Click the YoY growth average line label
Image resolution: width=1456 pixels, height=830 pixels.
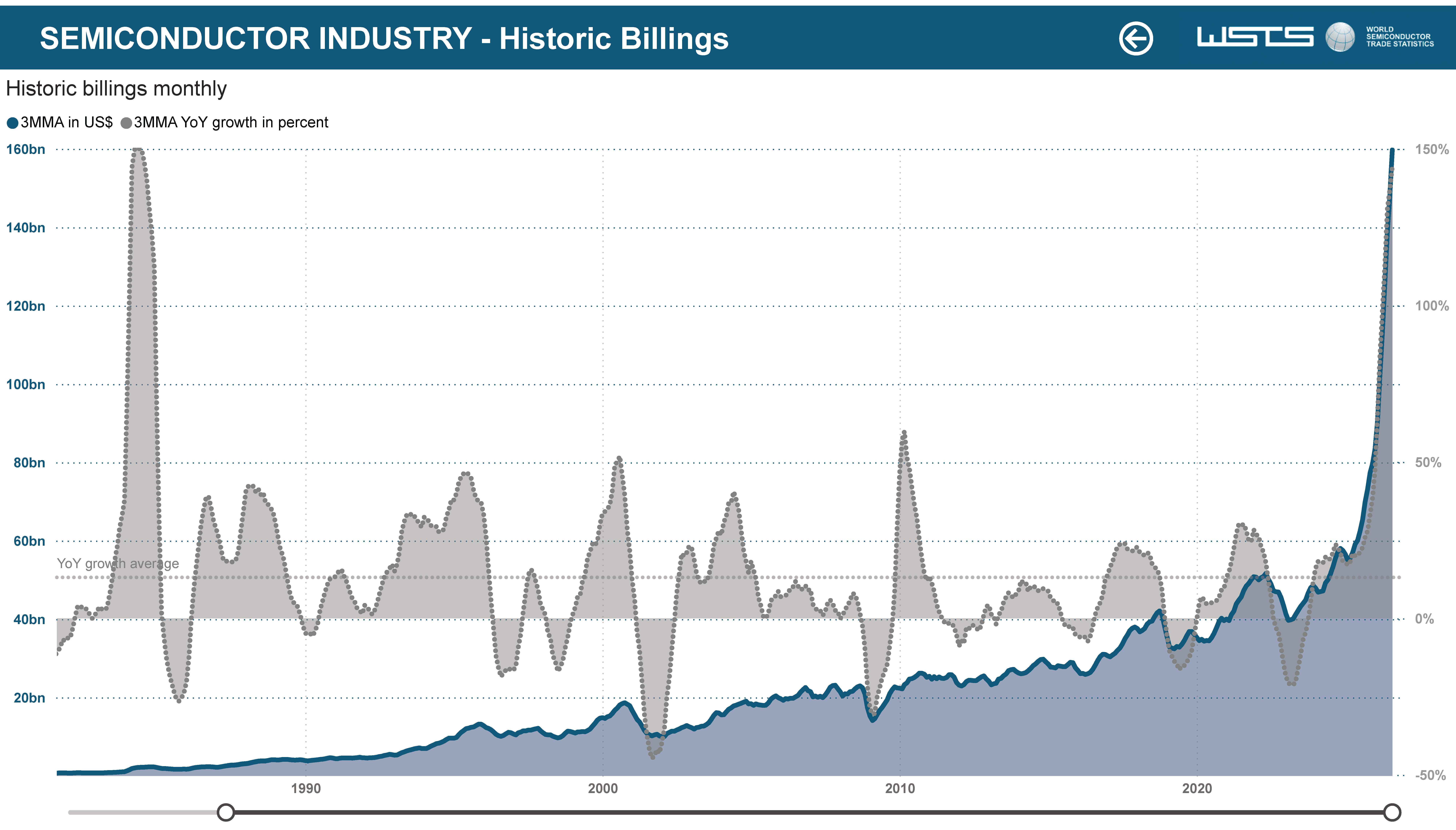pos(118,564)
